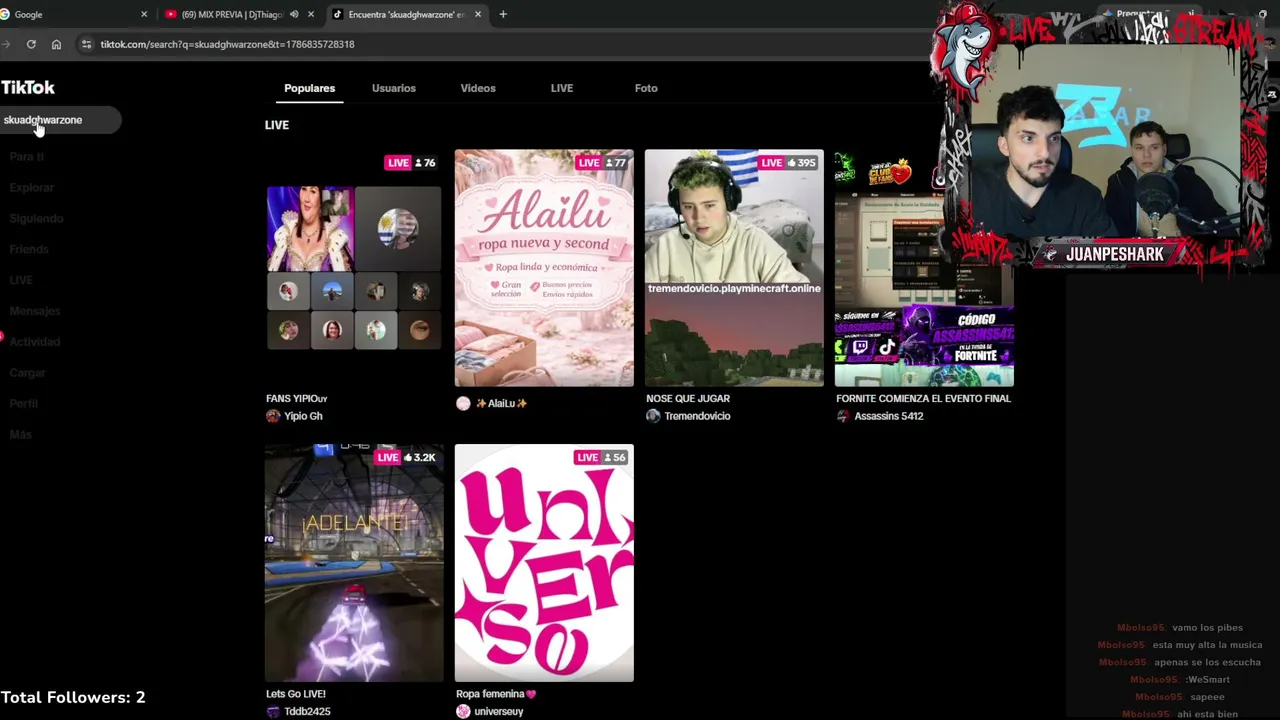
Task: Mute the YouTube tab via speaker icon
Action: click(x=294, y=14)
